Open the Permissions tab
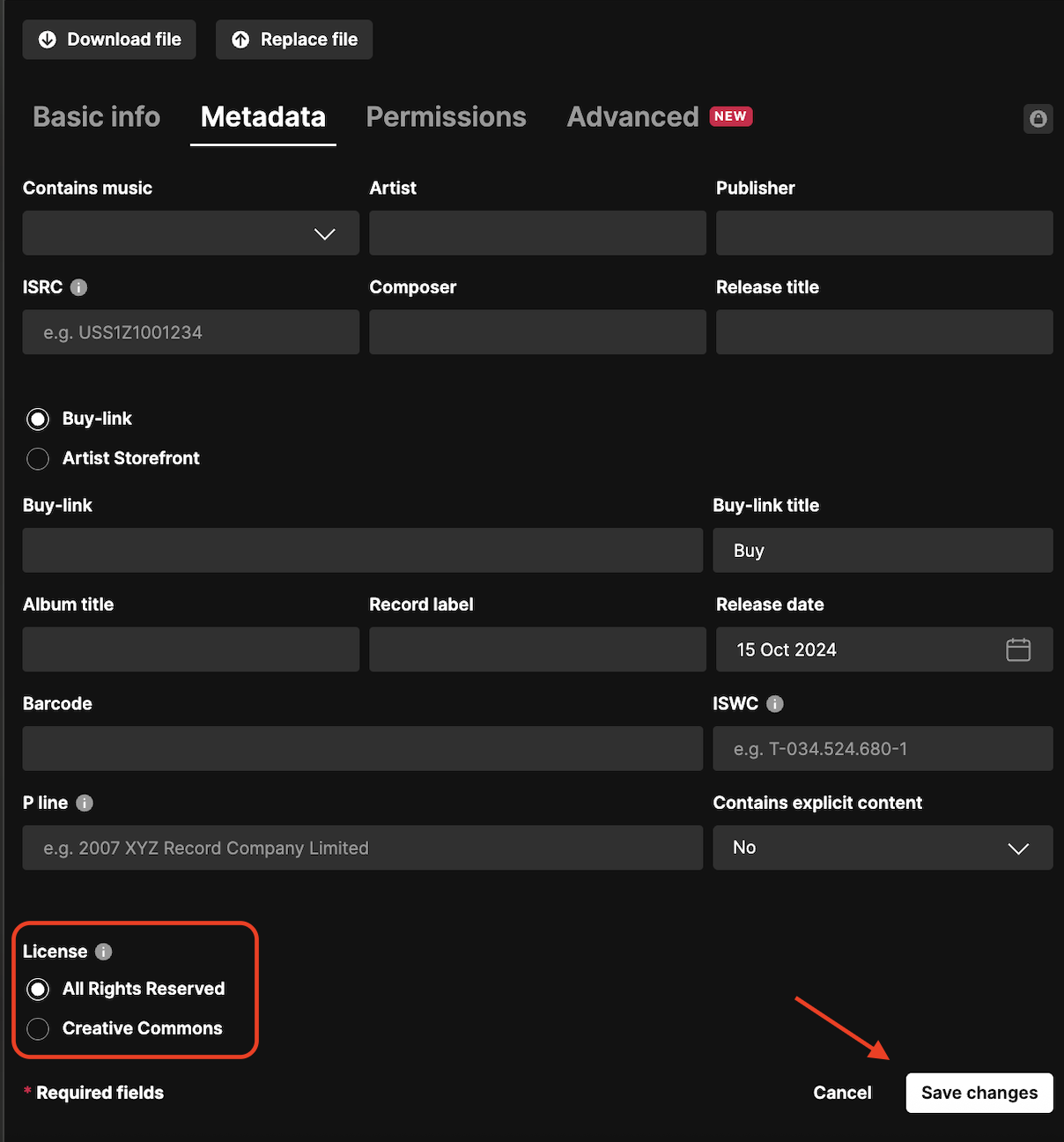 click(x=446, y=117)
